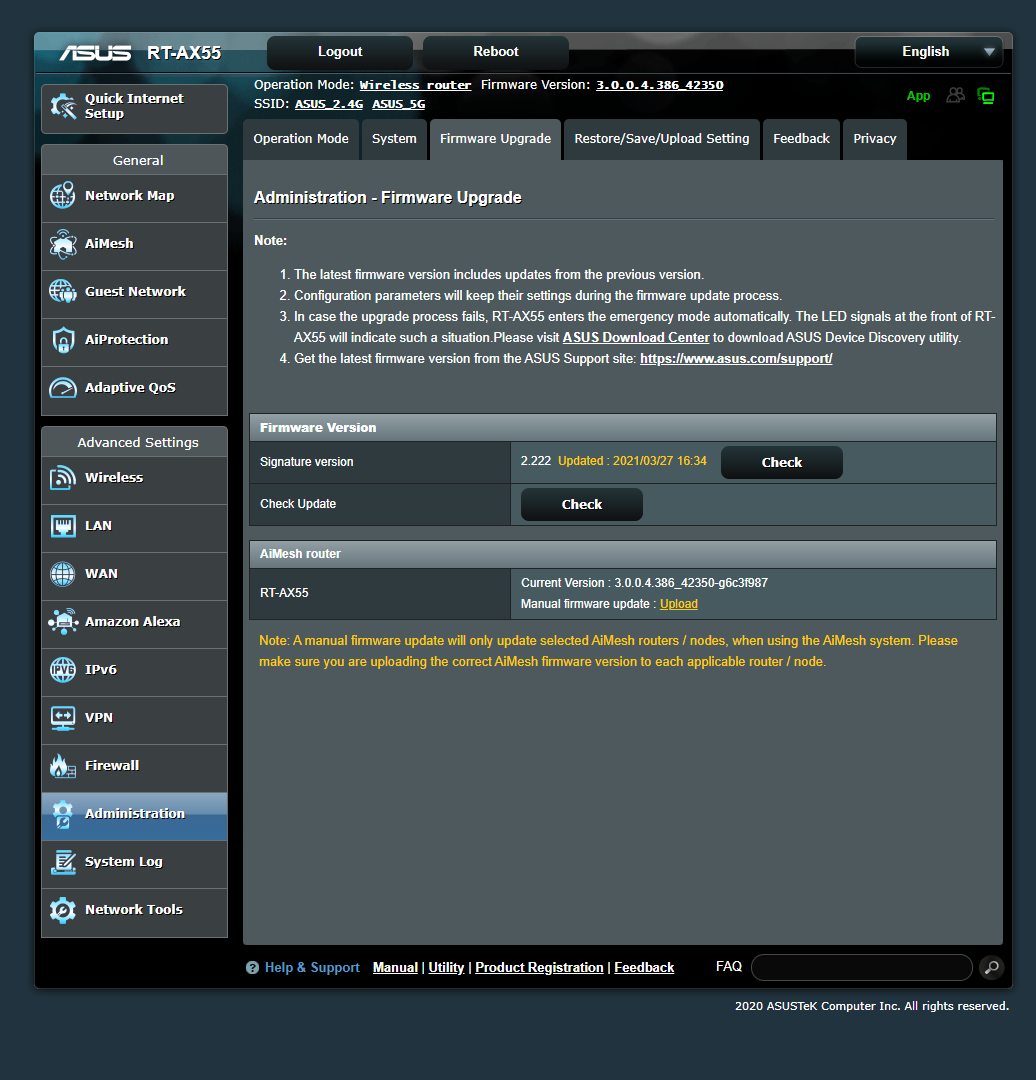Click the ASUS_5G SSID link

pos(399,104)
